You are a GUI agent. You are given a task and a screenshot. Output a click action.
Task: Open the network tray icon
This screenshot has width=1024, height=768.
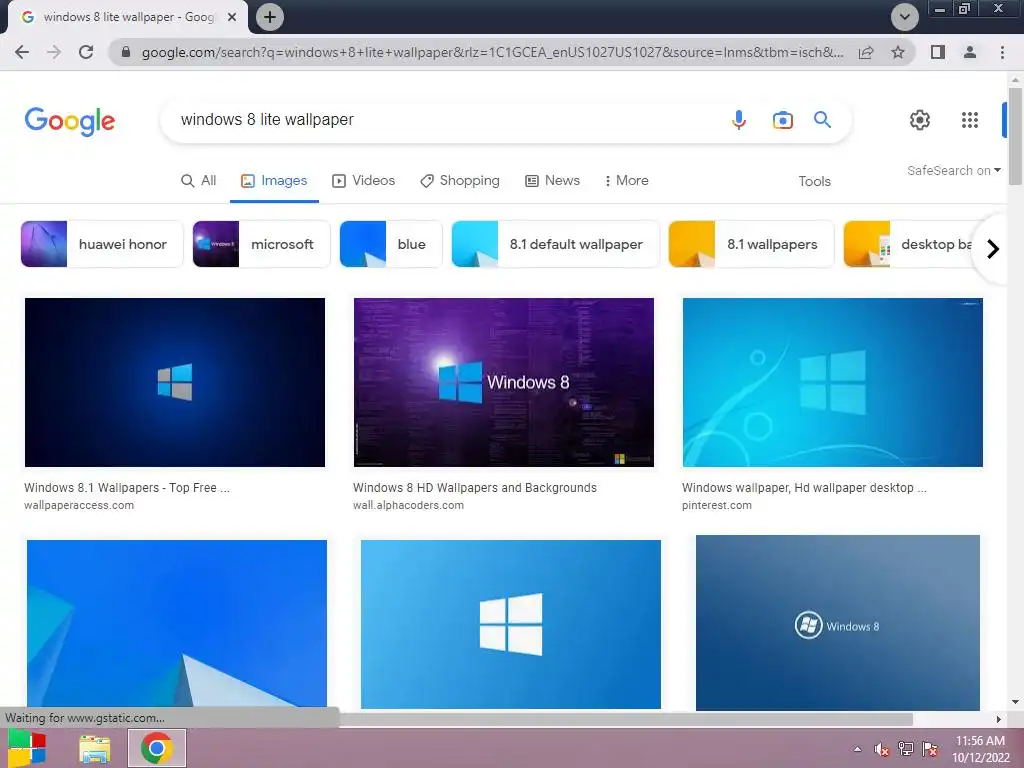[x=906, y=749]
